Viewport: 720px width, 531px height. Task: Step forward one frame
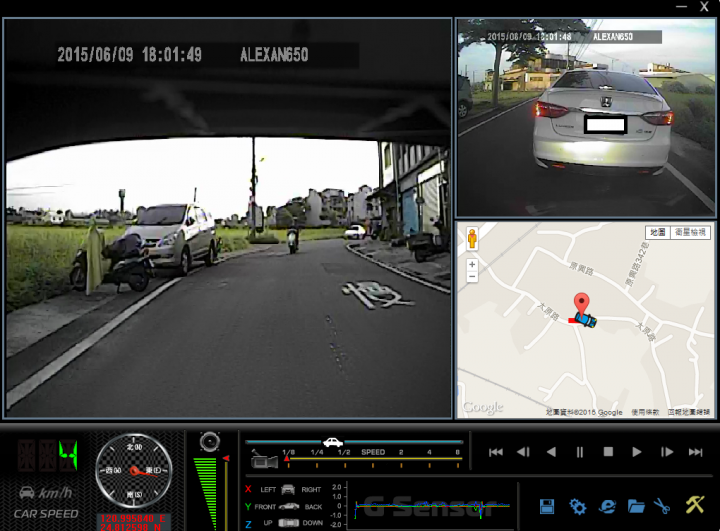pos(667,452)
